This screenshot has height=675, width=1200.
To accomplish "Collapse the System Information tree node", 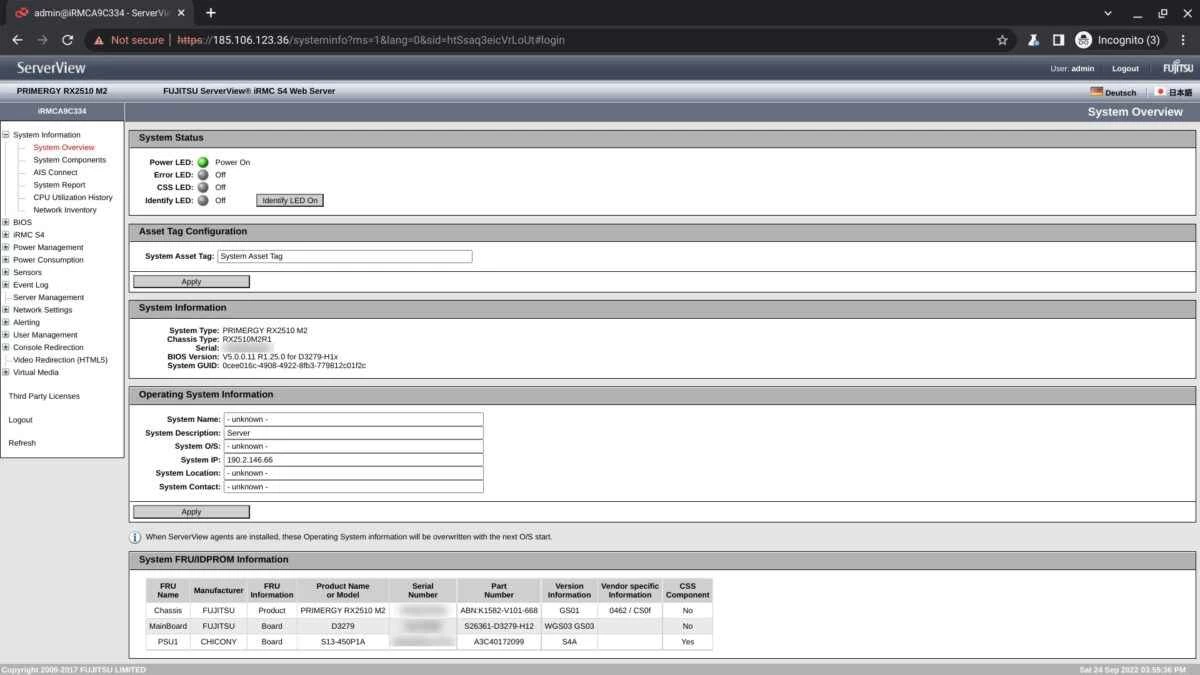I will tap(6, 135).
